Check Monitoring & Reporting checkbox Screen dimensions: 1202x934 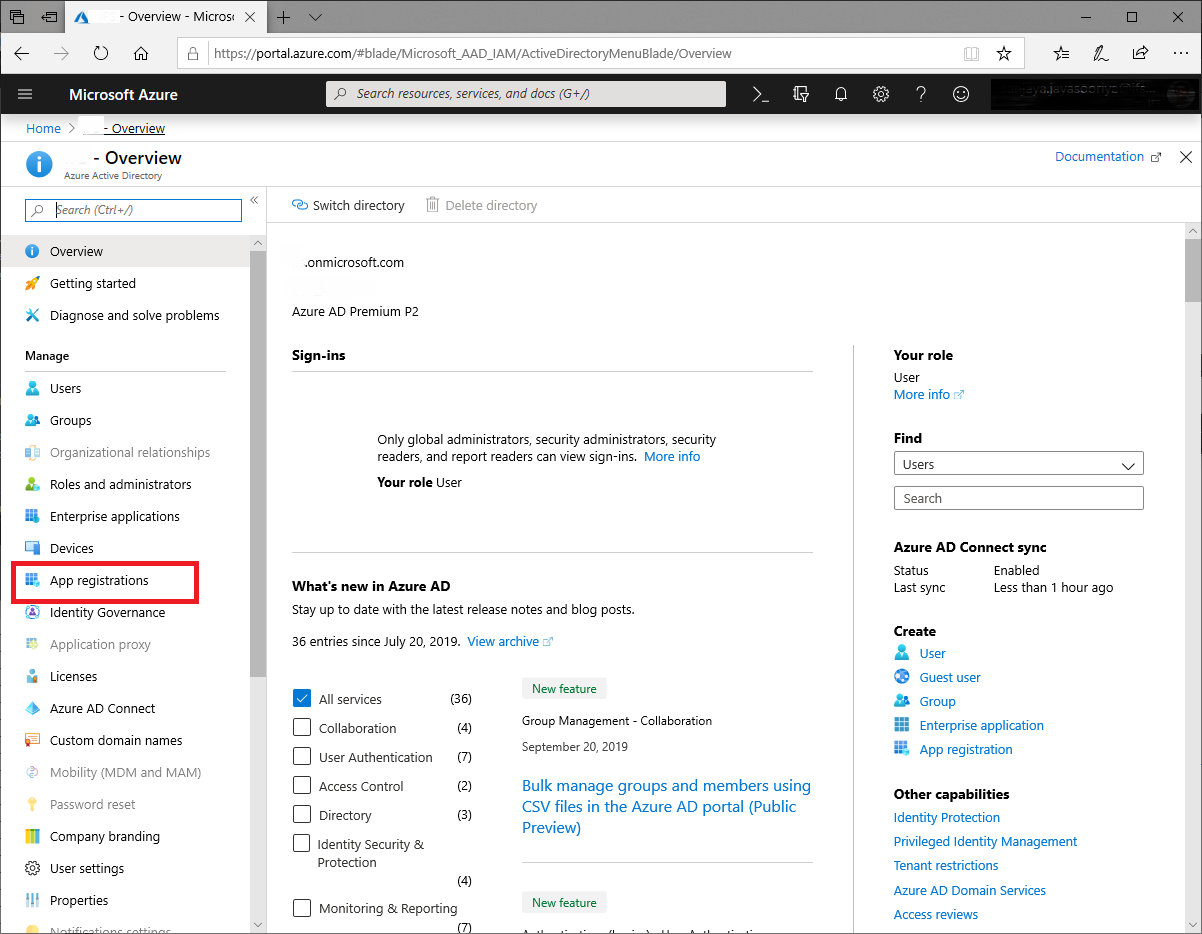coord(302,908)
